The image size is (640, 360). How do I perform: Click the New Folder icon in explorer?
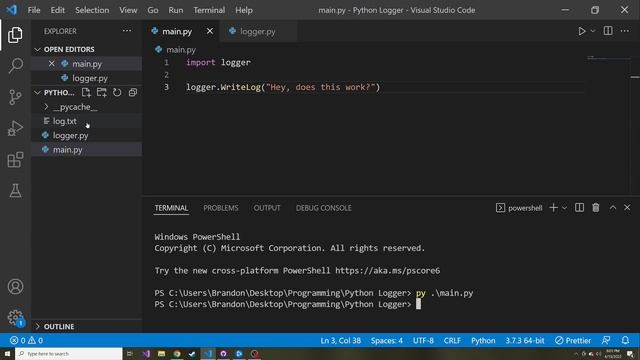[102, 93]
